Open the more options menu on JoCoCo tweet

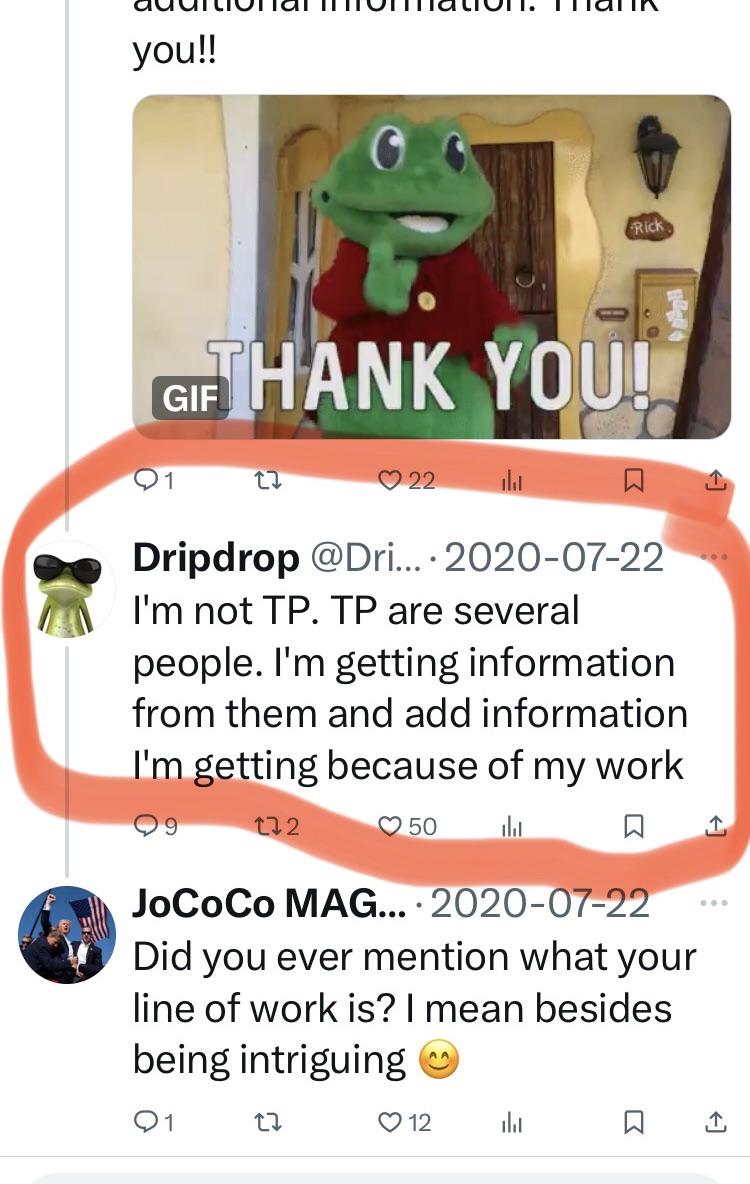coord(714,902)
